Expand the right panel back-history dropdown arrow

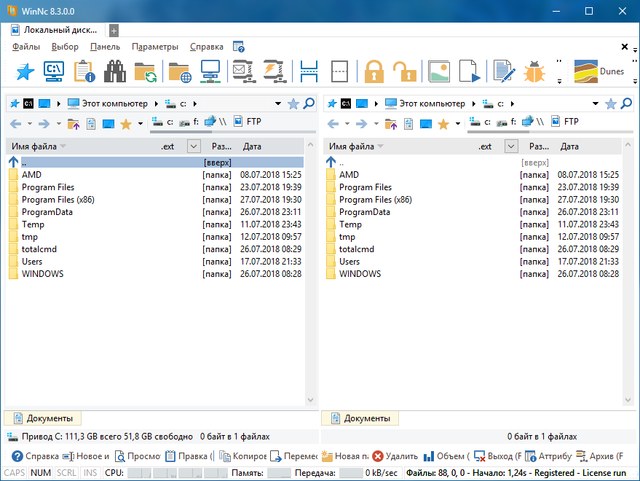[345, 124]
